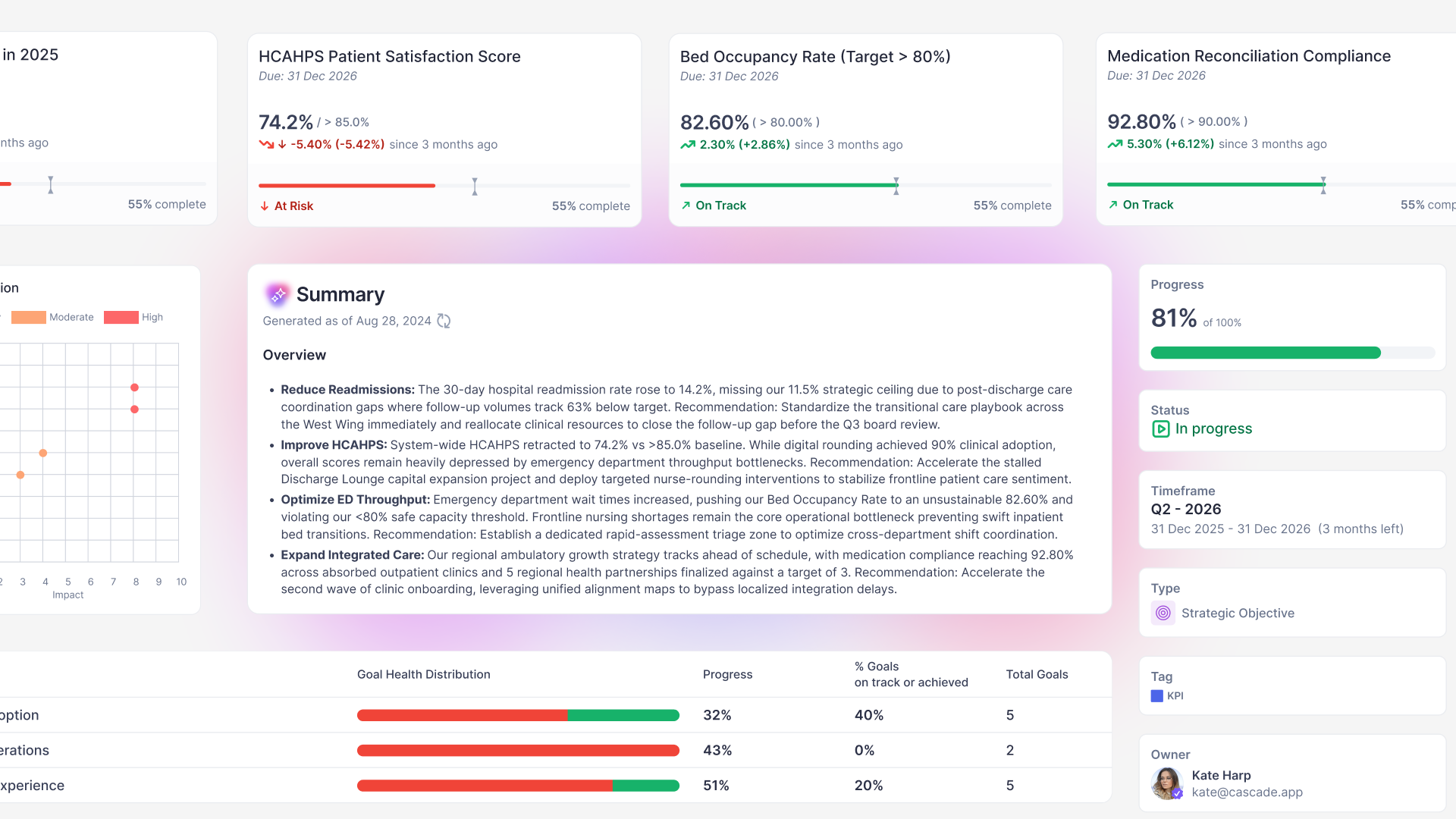
Task: Click the 20% goals on track value
Action: coord(869,786)
